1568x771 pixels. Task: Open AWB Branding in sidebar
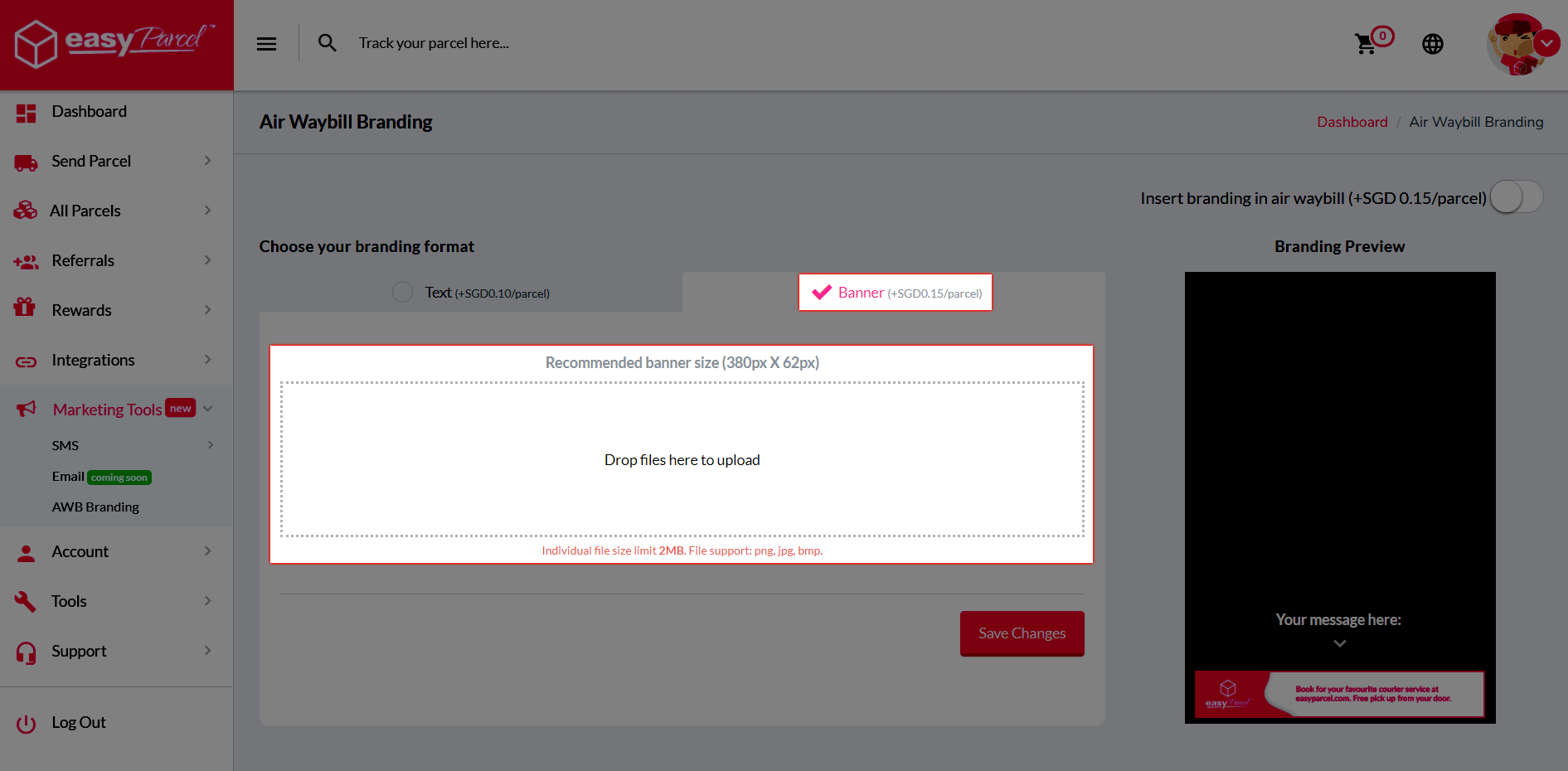click(x=95, y=507)
